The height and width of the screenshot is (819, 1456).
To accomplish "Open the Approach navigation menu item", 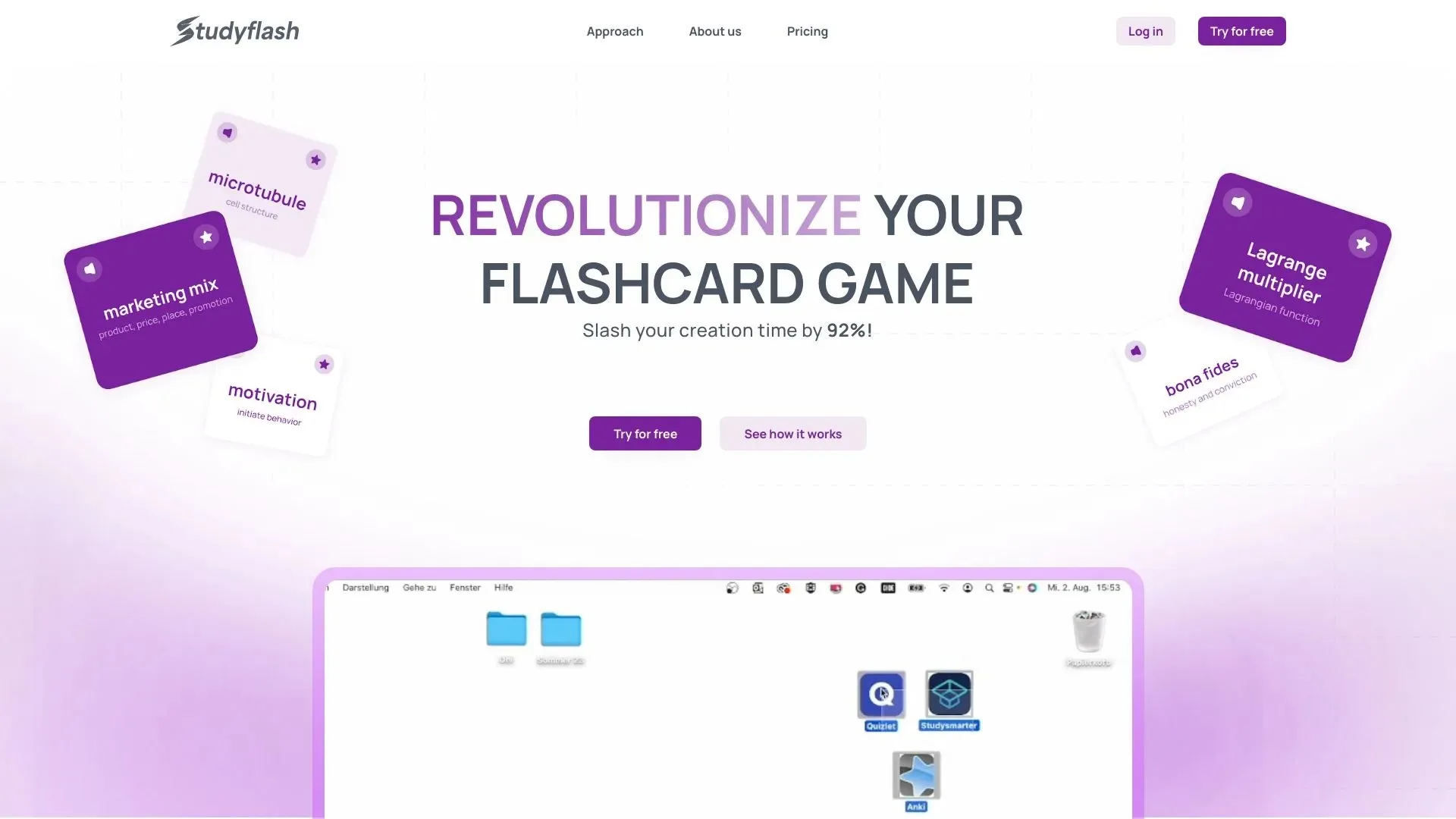I will click(x=614, y=31).
